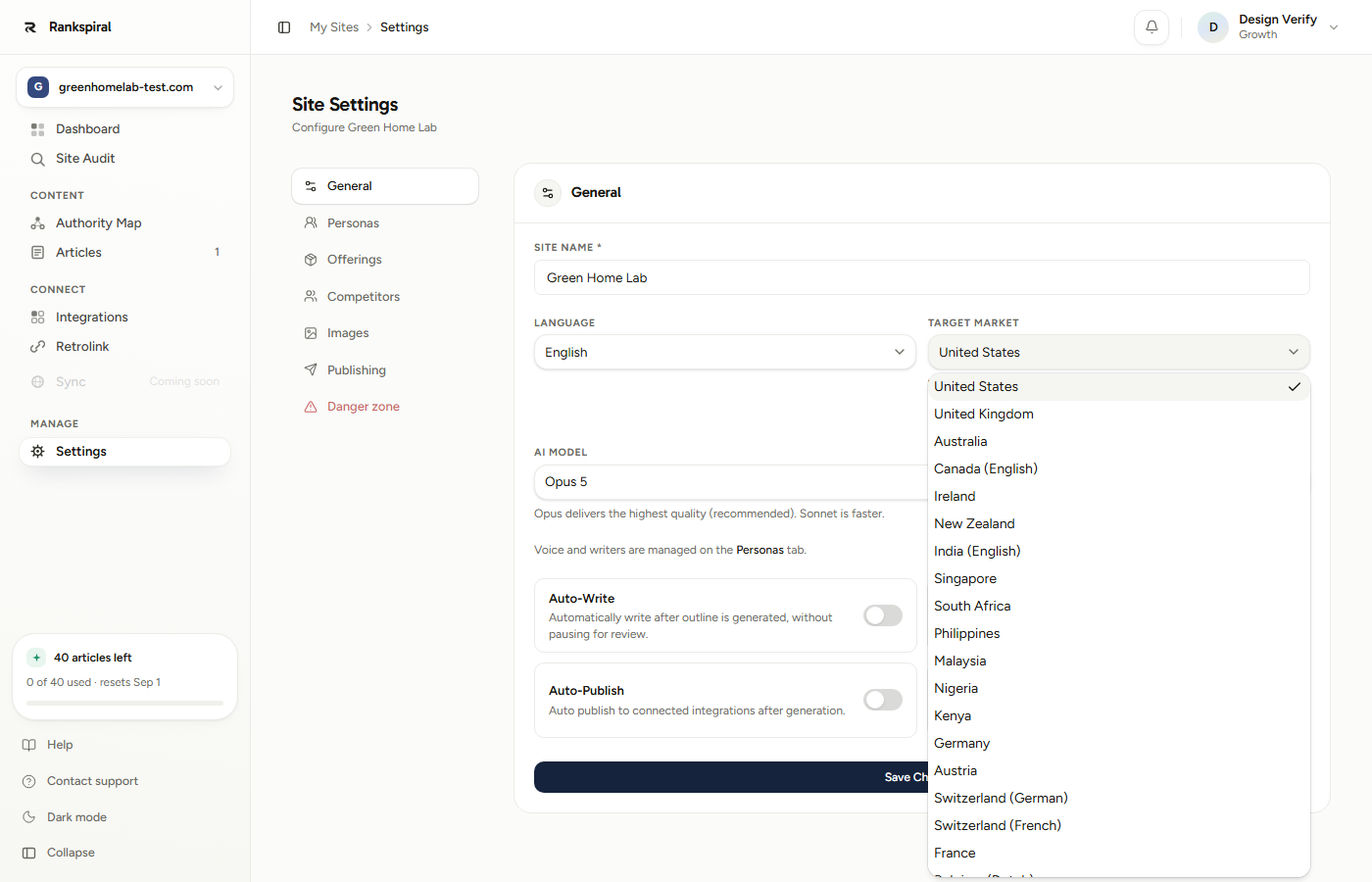Click the Dashboard grid icon

click(x=38, y=129)
